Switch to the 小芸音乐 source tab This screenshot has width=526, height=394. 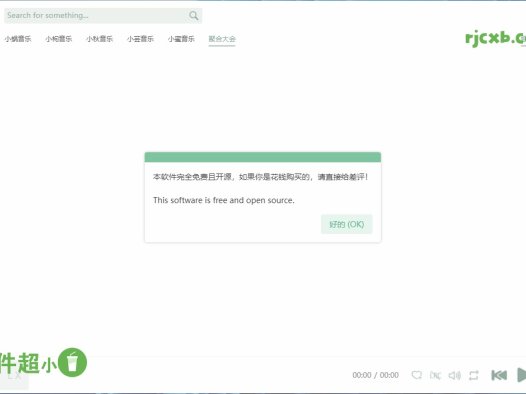[140, 39]
